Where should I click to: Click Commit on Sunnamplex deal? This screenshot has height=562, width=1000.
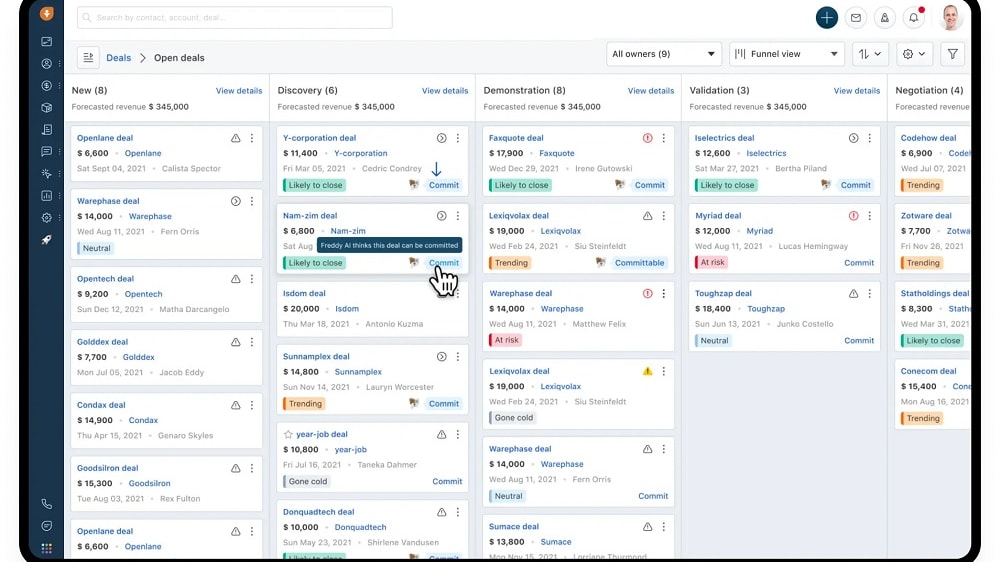point(444,404)
